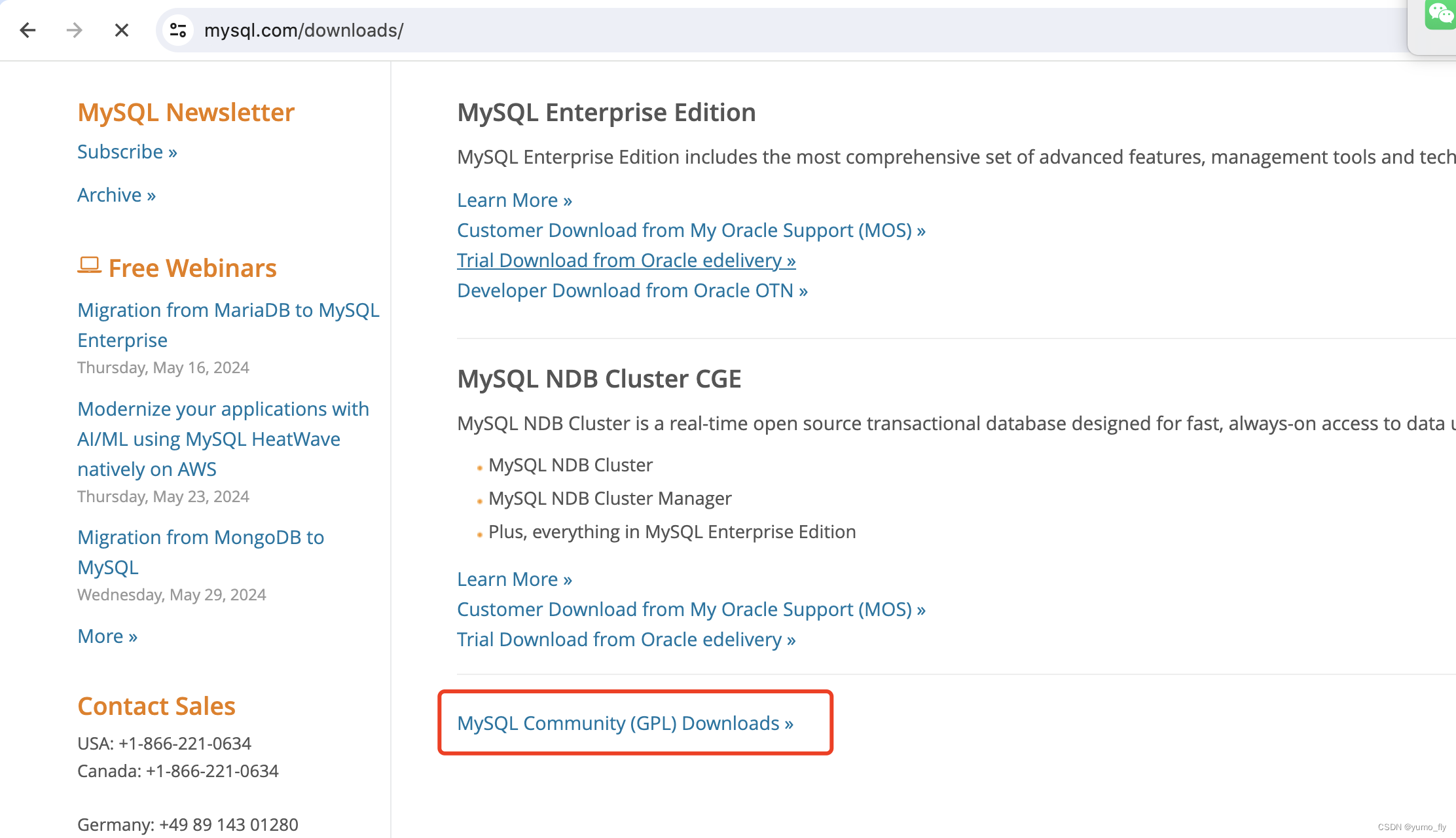Open the newsletter Archive link
This screenshot has height=838, width=1456.
[x=116, y=195]
